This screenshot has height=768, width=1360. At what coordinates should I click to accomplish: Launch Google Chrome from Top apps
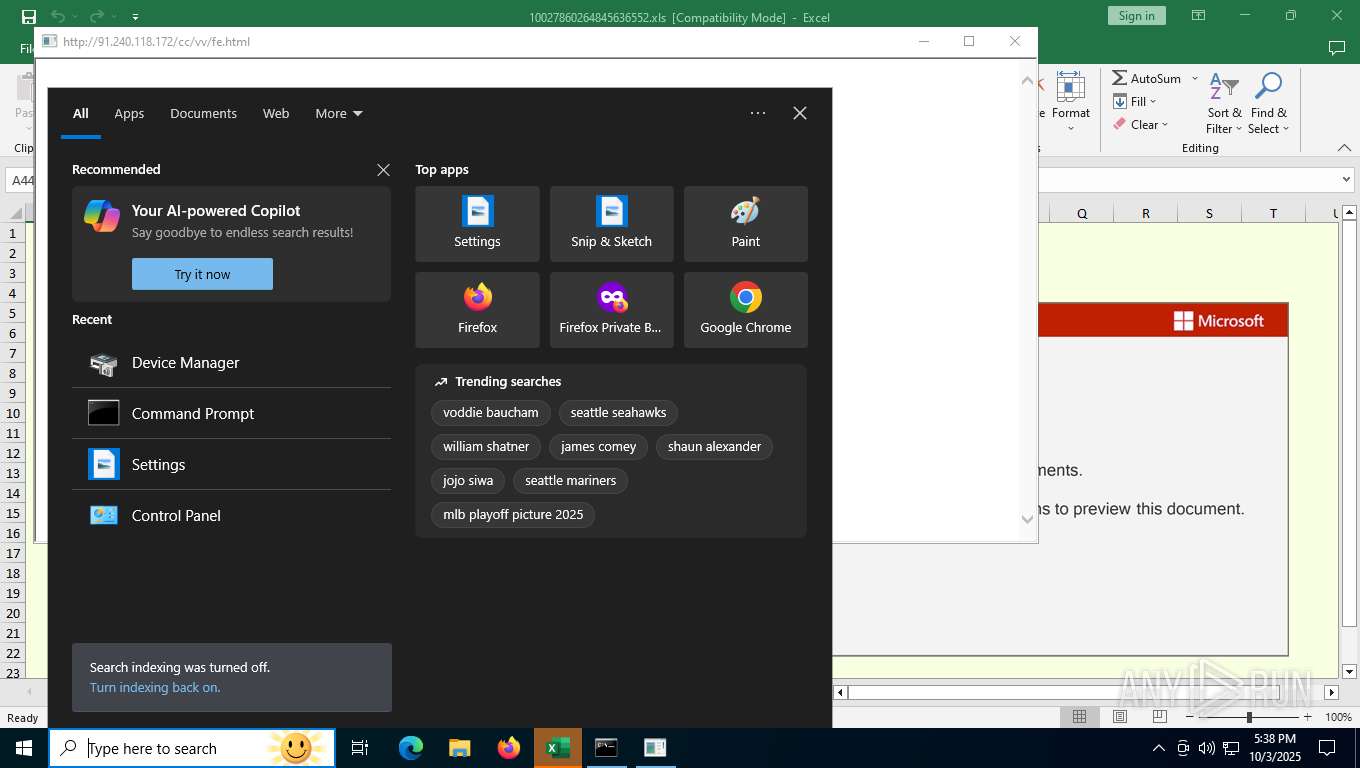745,310
